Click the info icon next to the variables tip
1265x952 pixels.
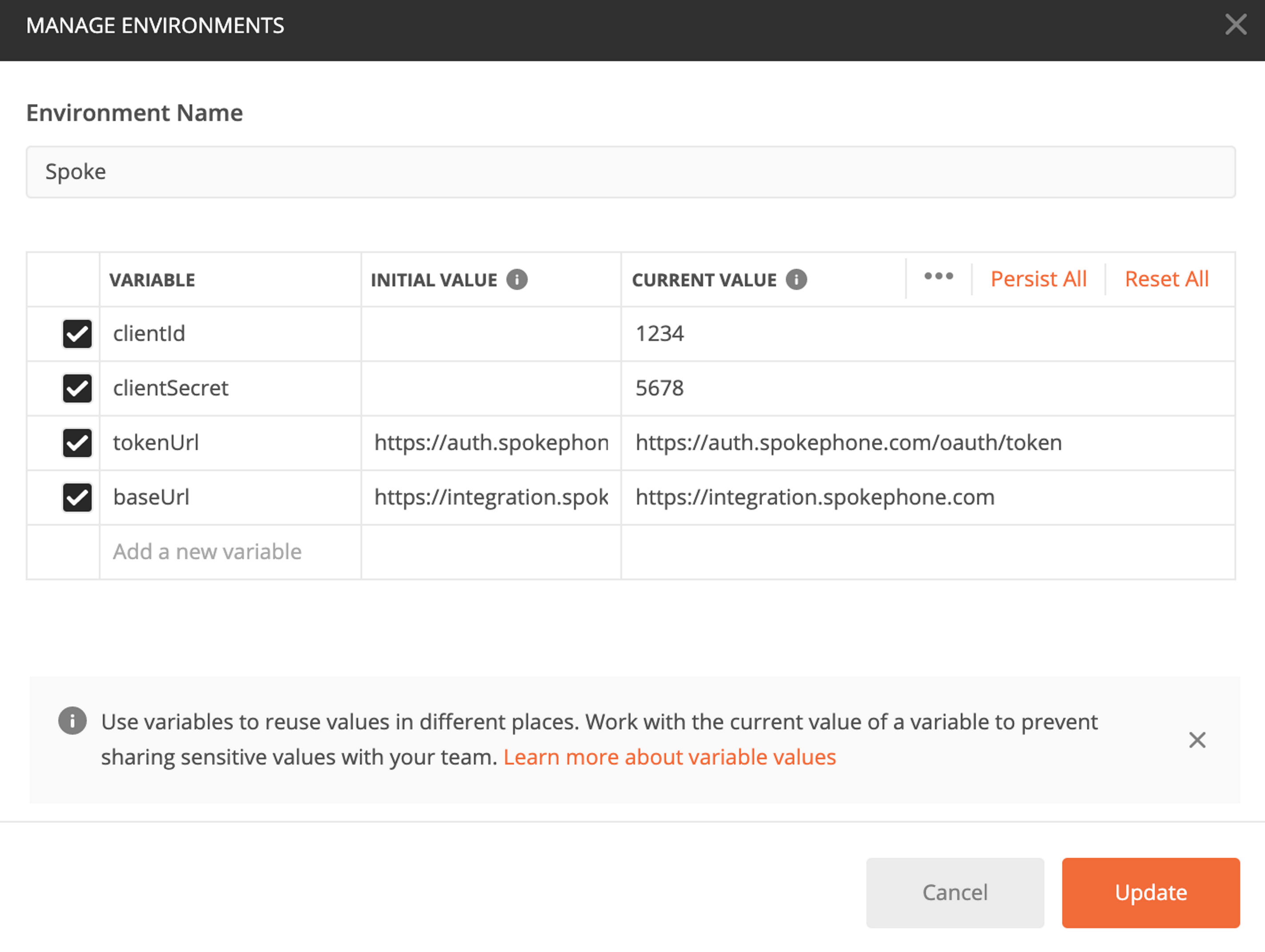[72, 721]
